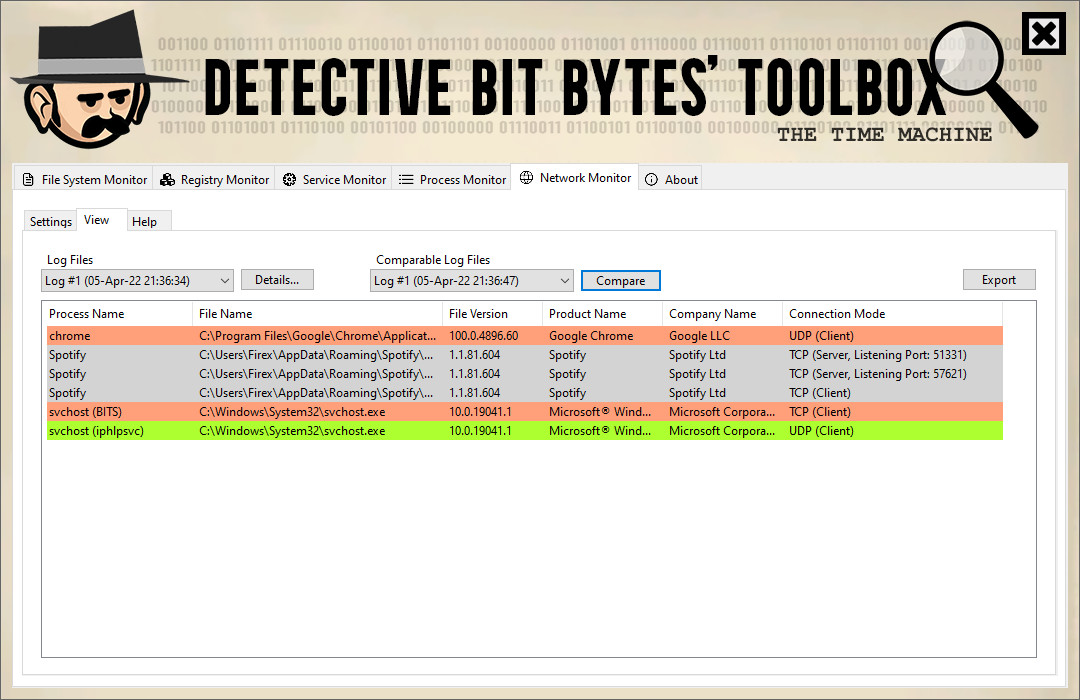Image resolution: width=1080 pixels, height=700 pixels.
Task: Click the About info icon
Action: pyautogui.click(x=651, y=180)
